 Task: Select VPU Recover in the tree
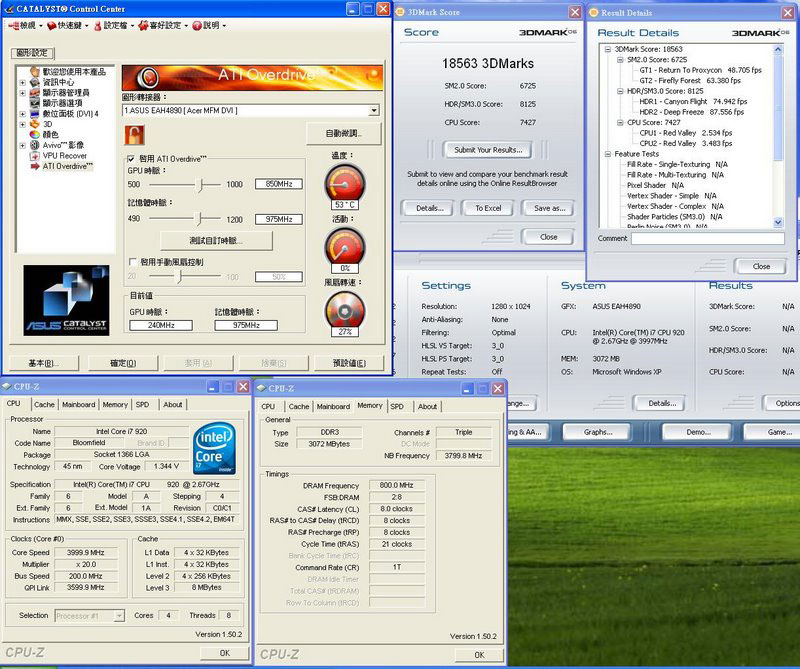pos(64,156)
